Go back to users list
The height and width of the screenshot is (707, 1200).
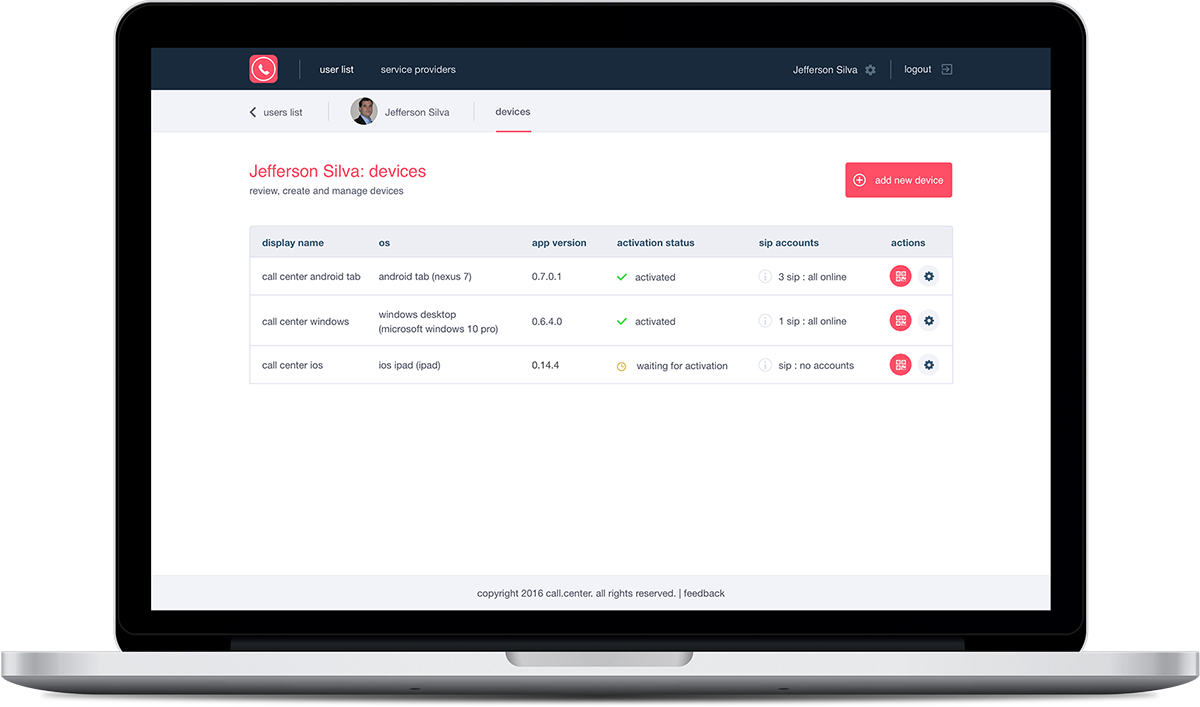(x=283, y=113)
